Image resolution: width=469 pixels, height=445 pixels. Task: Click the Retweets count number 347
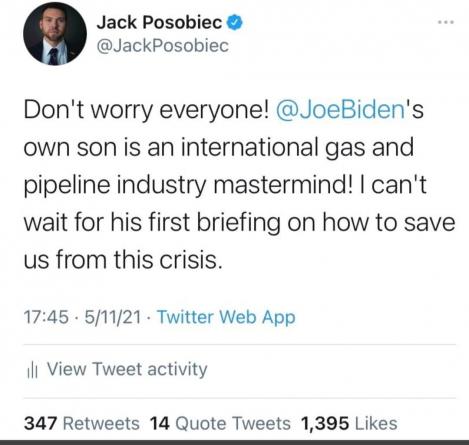tap(40, 423)
